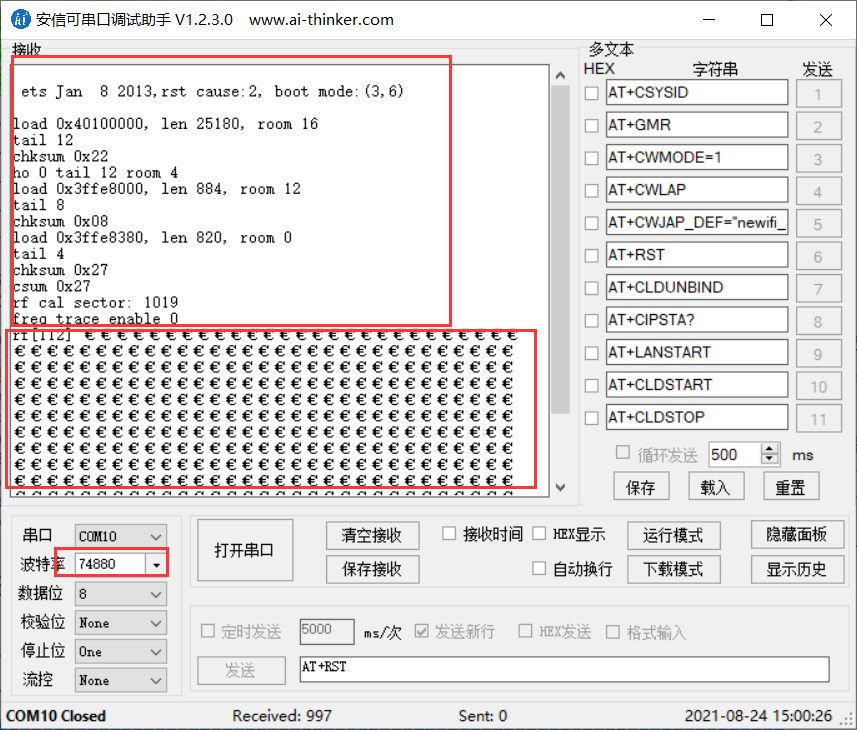Switch module to 下载模式 download mode
The image size is (857, 730).
click(673, 568)
